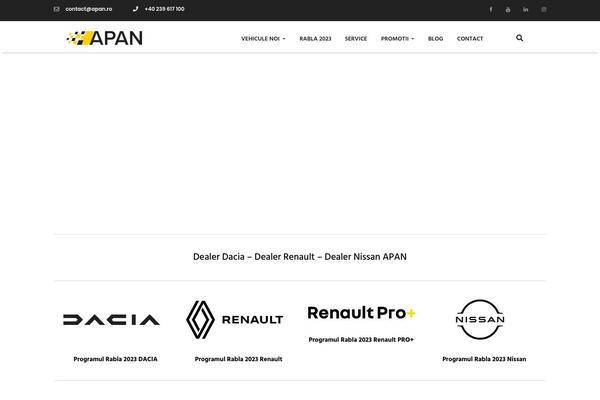
Task: Click the Nissan brand logo
Action: tap(480, 319)
